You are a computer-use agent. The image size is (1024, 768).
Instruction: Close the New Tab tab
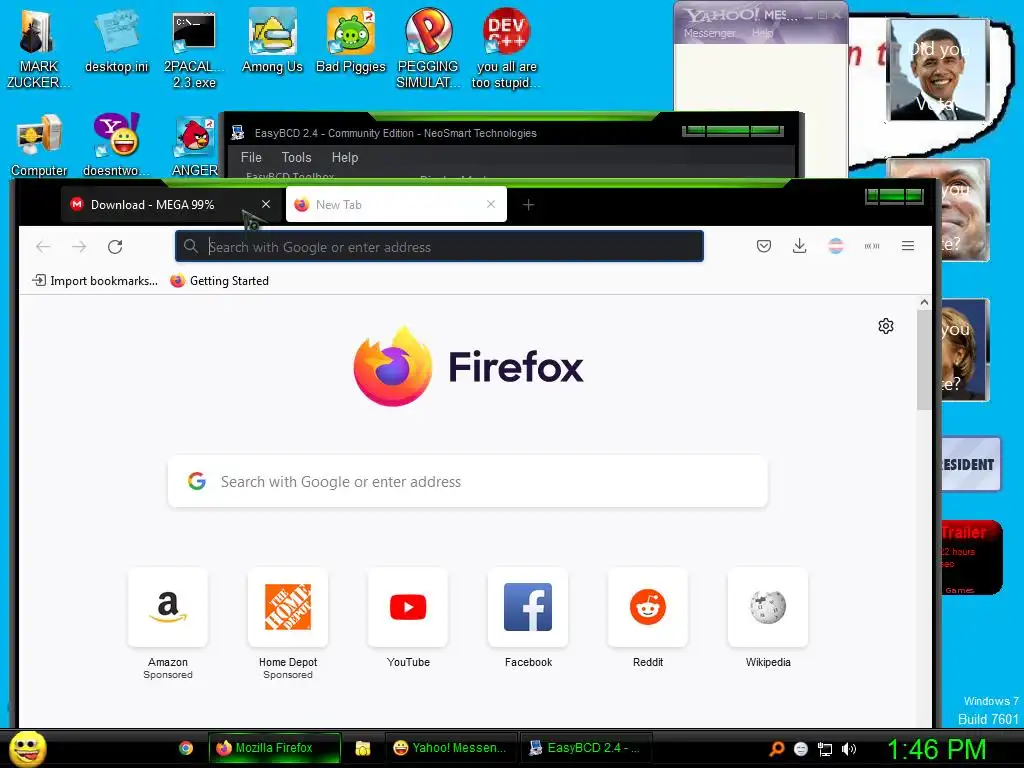pyautogui.click(x=491, y=204)
